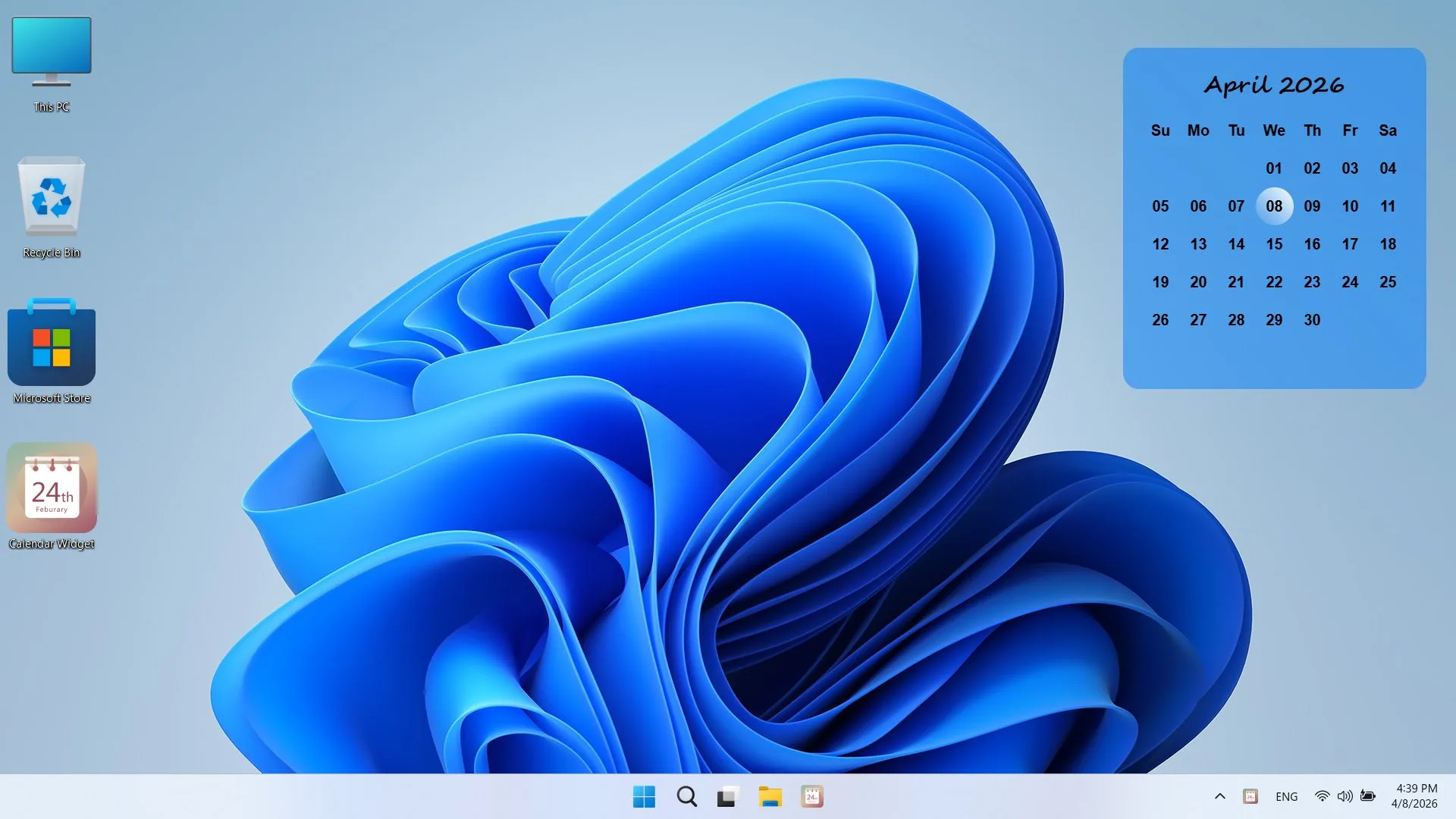The image size is (1456, 819).
Task: Select date 14 in the calendar widget
Action: pos(1236,244)
